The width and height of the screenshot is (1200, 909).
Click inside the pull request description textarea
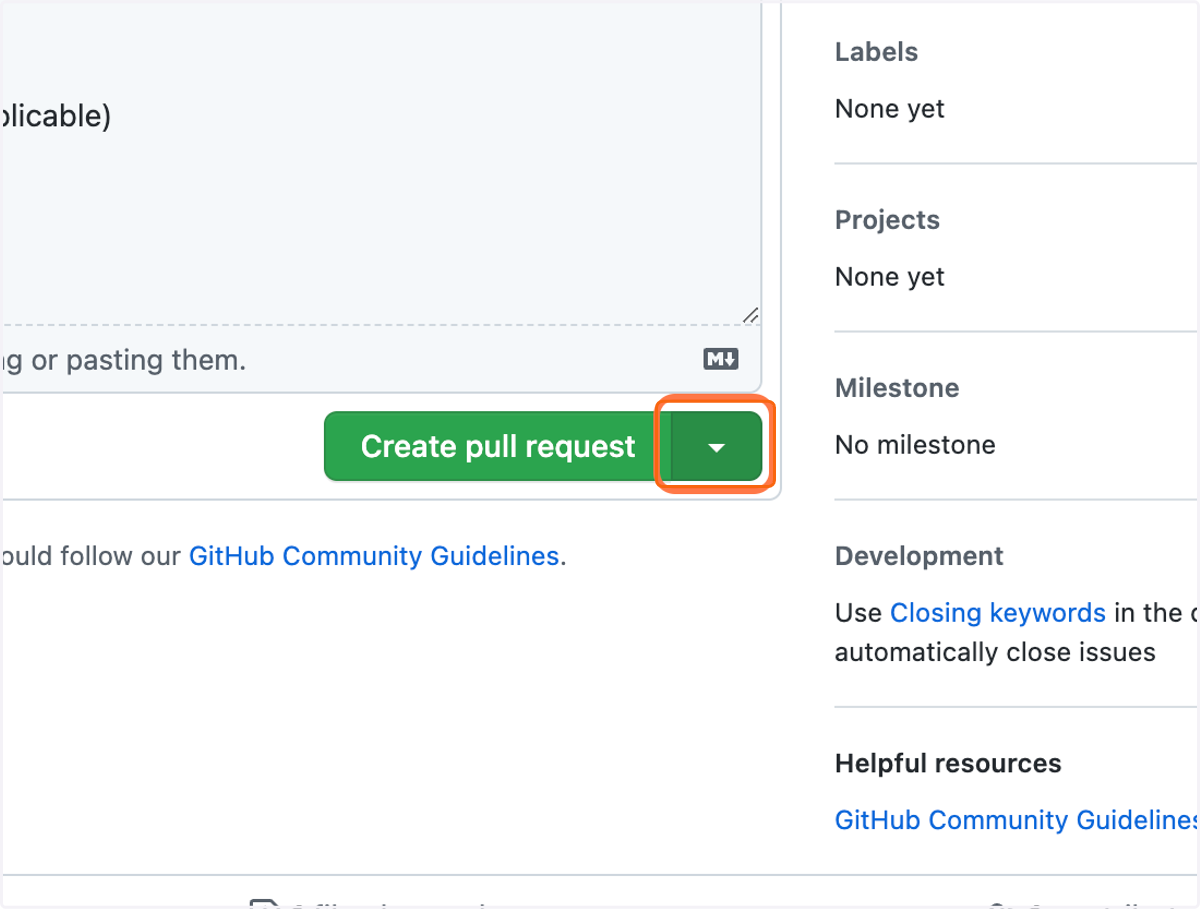[380, 165]
